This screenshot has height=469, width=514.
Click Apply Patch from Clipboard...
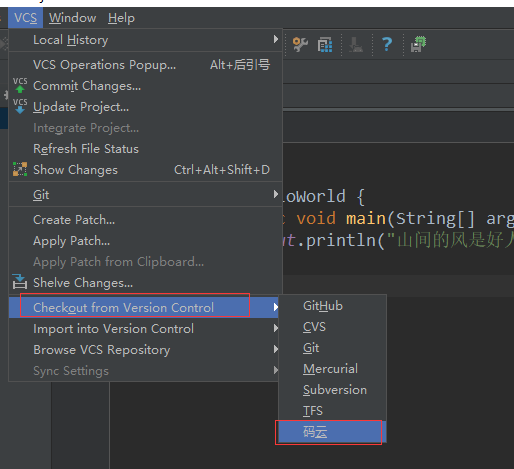pos(145,262)
